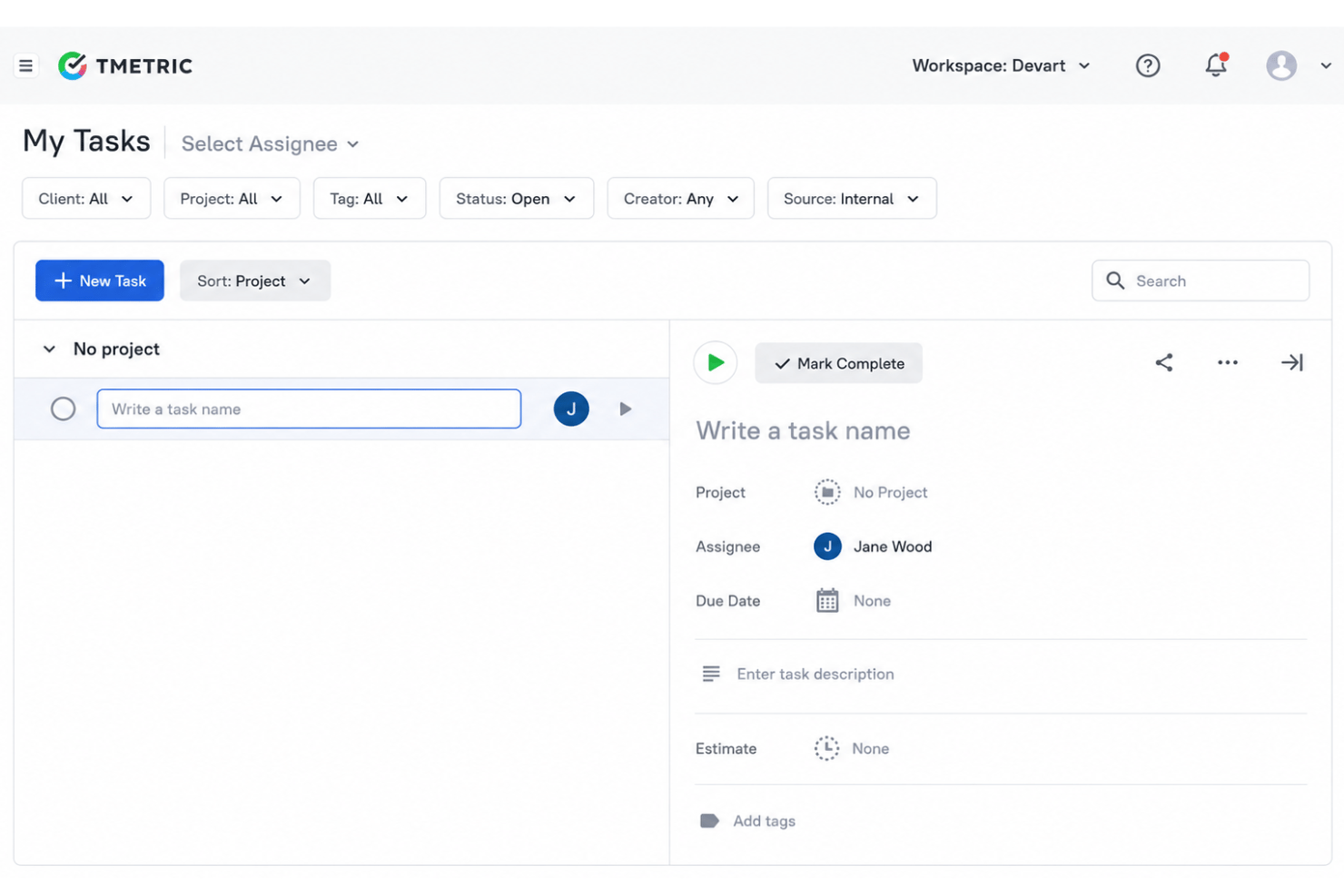Open the Project: All filter

232,198
